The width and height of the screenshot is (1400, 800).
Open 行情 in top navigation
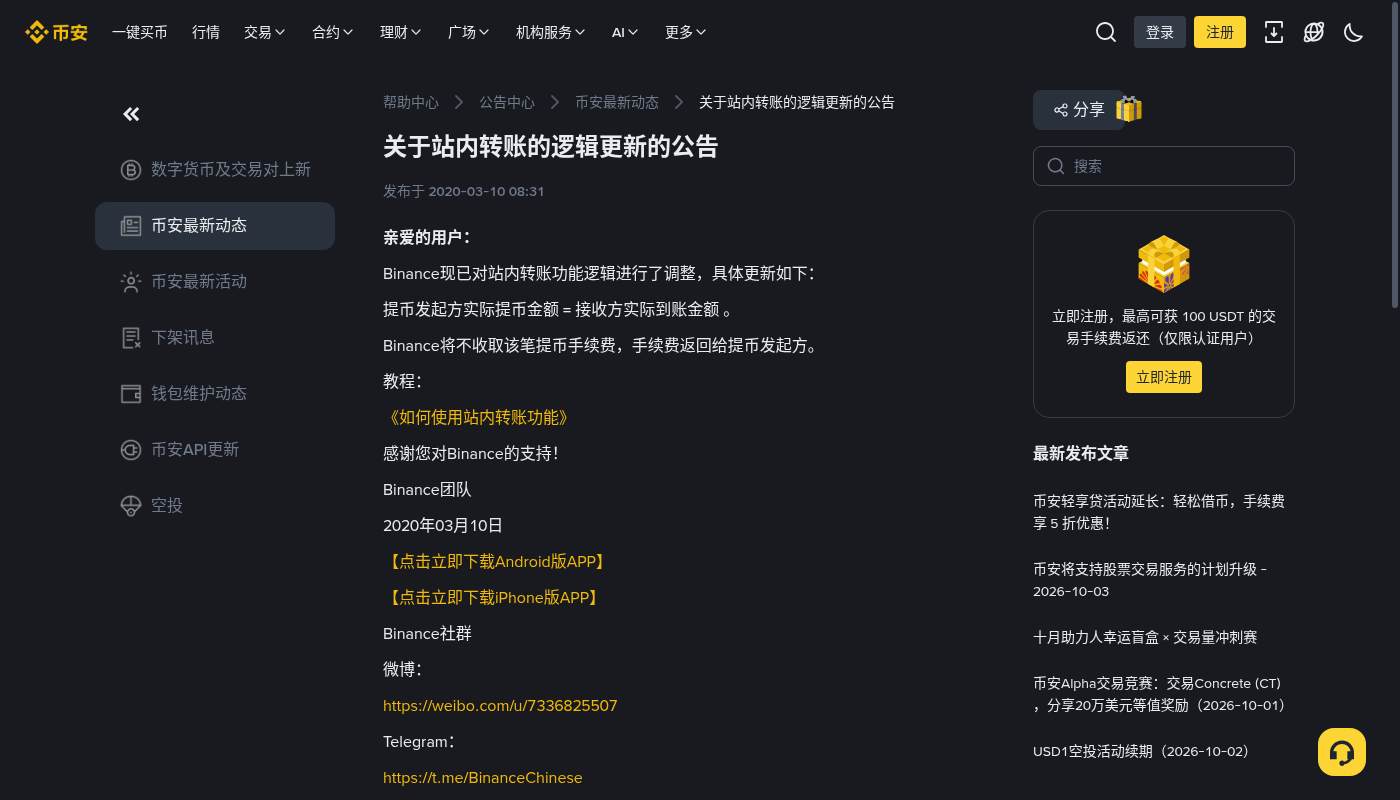pyautogui.click(x=206, y=32)
